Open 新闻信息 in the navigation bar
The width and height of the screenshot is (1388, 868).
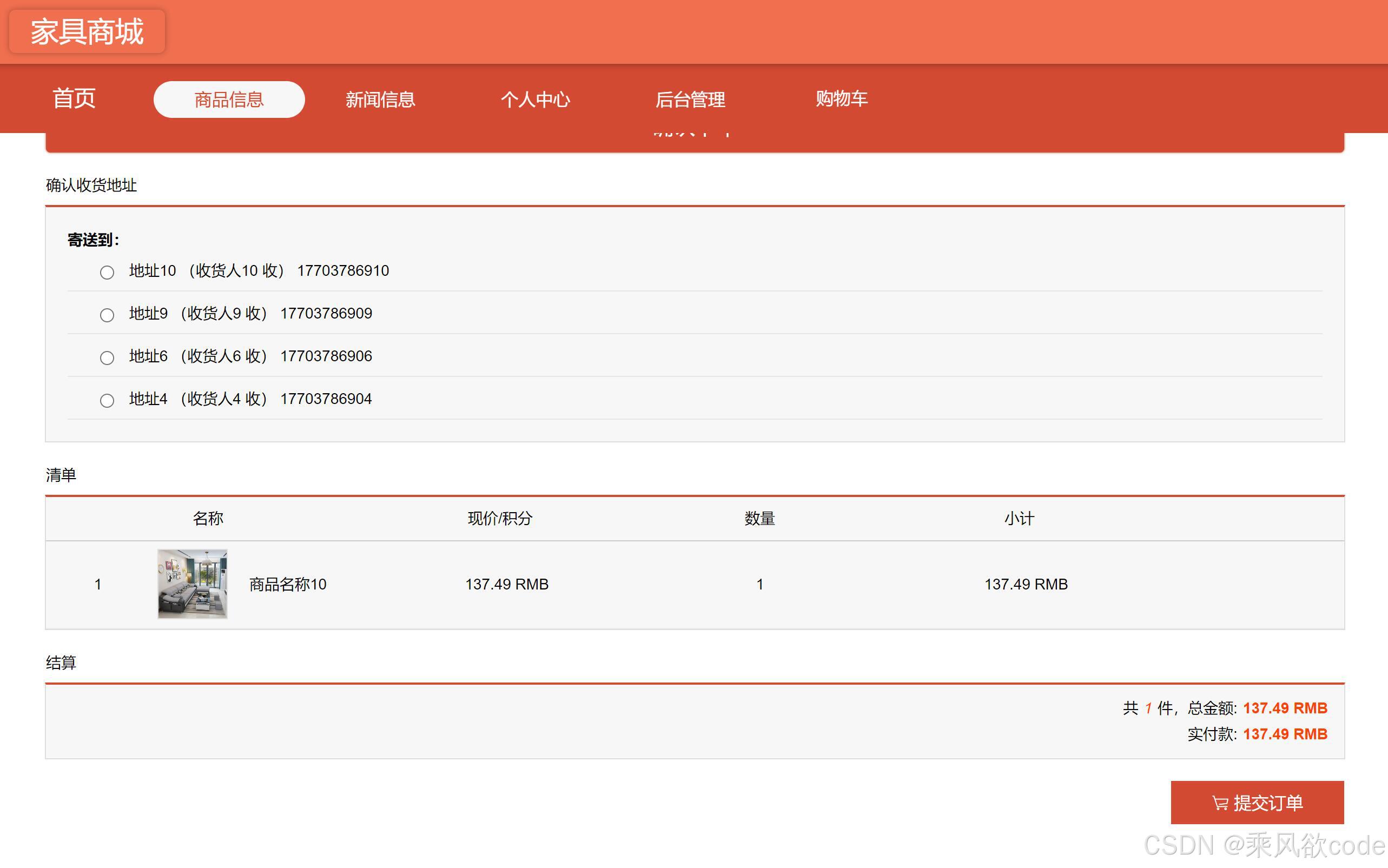point(380,100)
